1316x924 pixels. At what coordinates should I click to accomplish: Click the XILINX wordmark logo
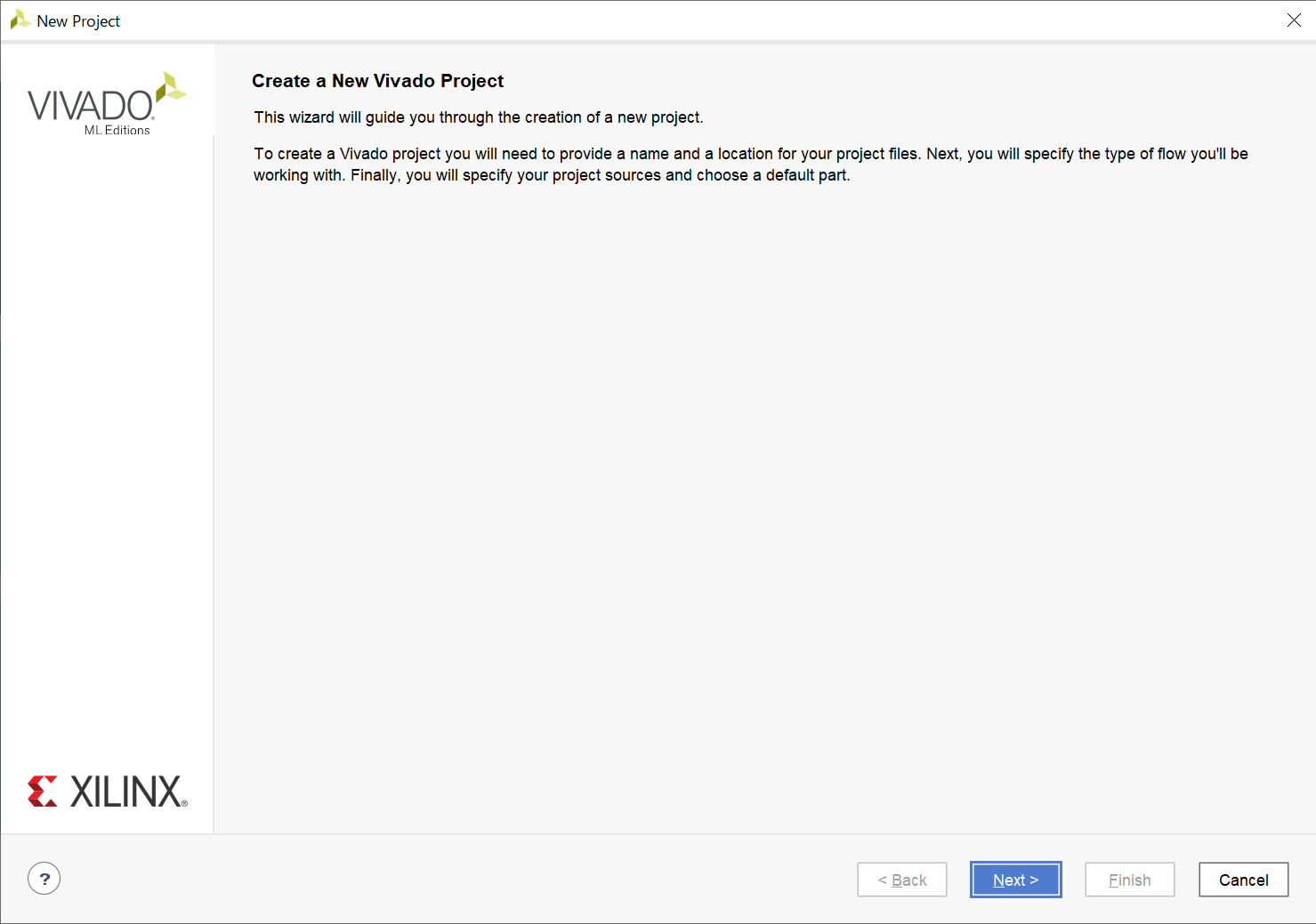(127, 791)
